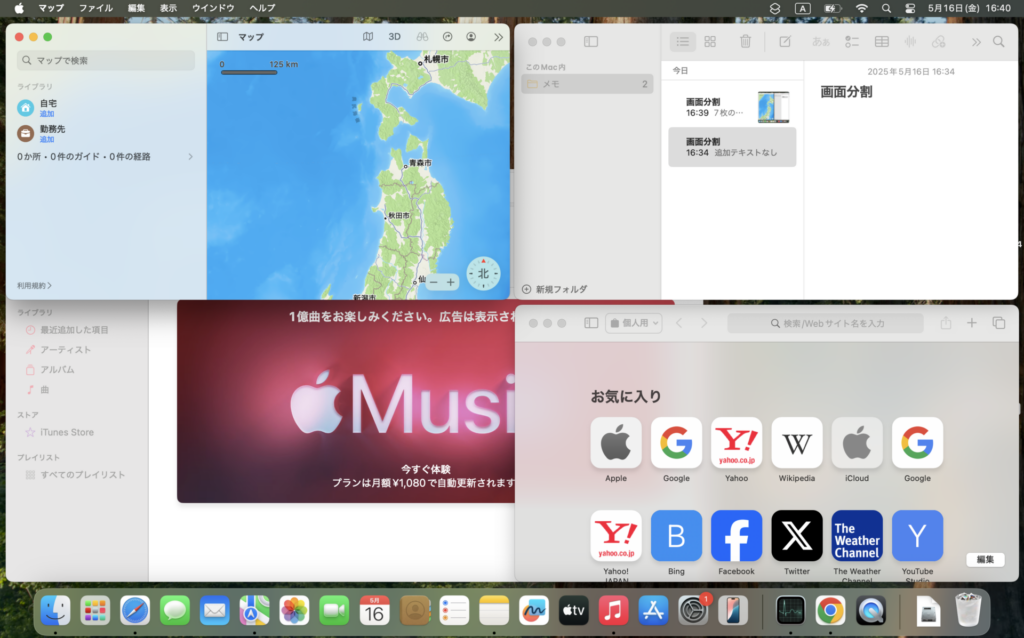Select すべてのプレイリスト in Music sidebar

77,475
